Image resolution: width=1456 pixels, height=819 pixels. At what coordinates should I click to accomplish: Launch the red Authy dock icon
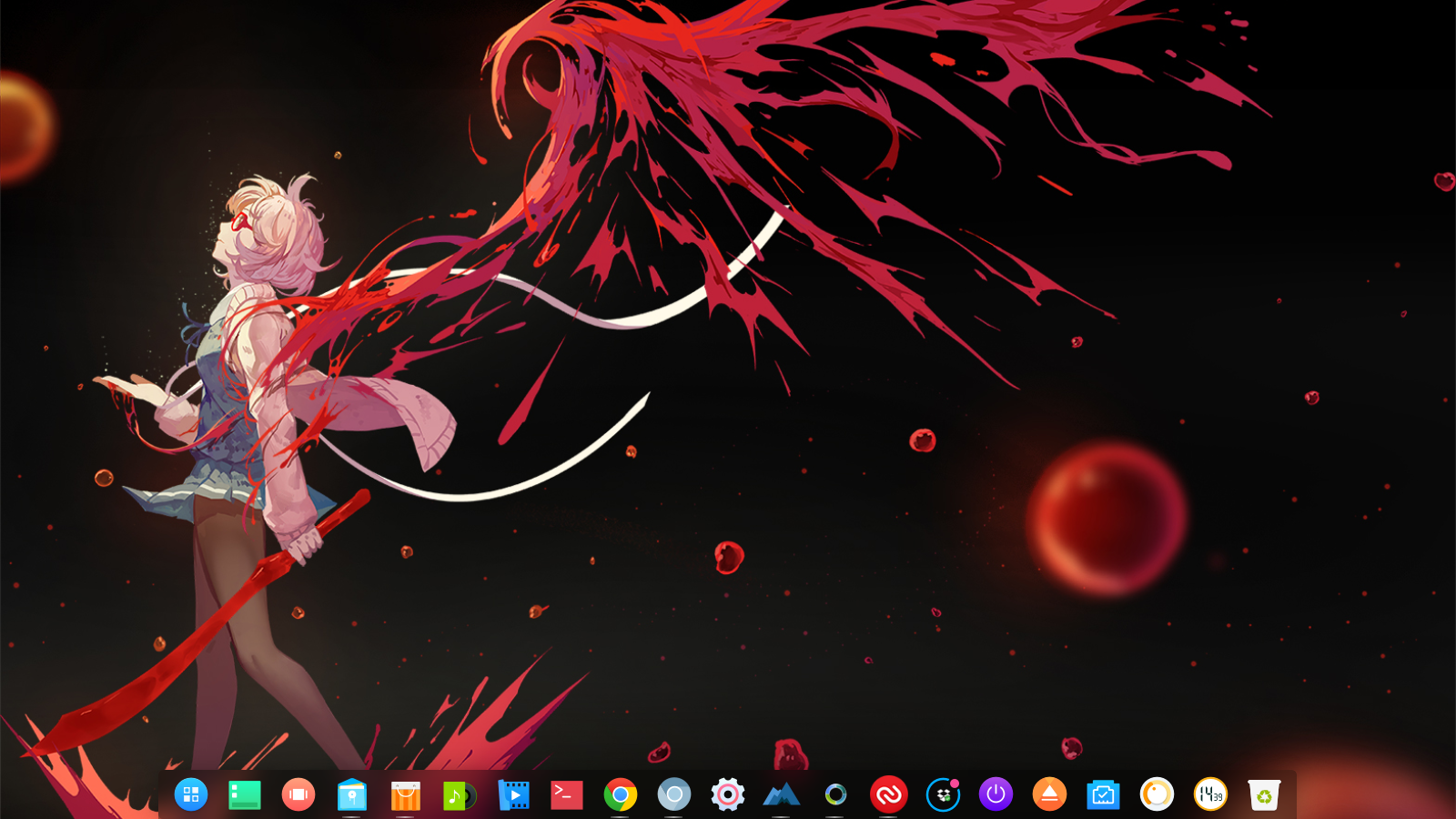pos(889,794)
